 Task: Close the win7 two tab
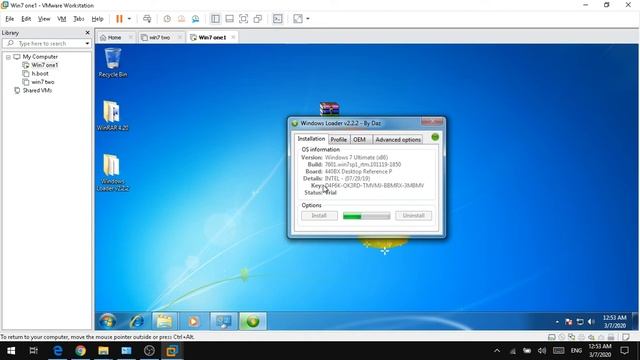click(x=180, y=37)
